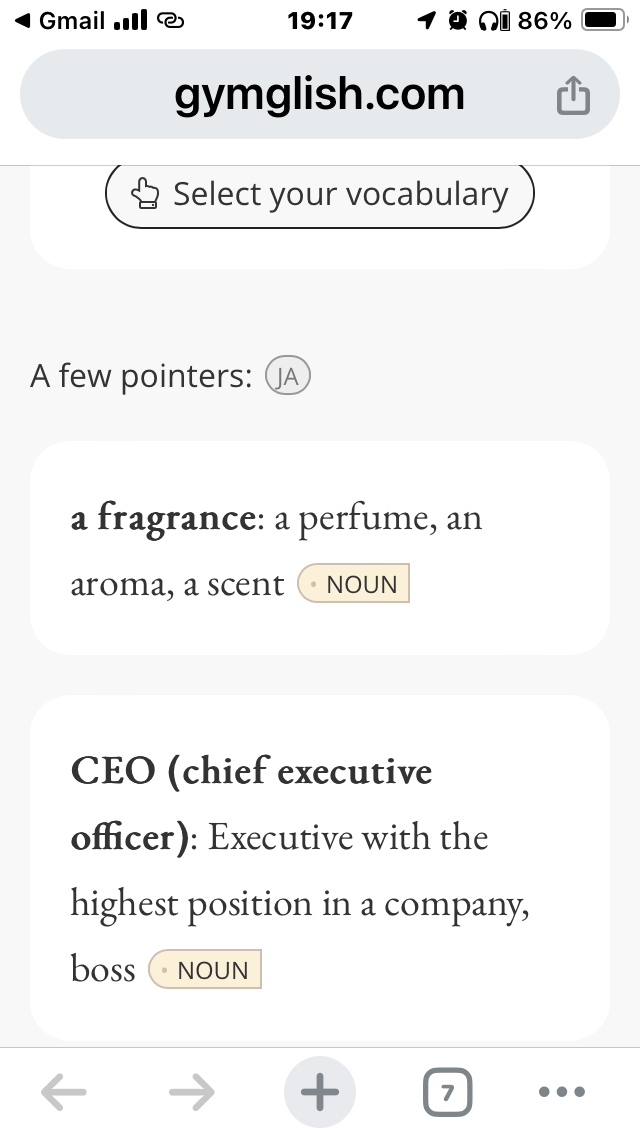
Task: Tap the battery indicator in status bar
Action: point(604,20)
